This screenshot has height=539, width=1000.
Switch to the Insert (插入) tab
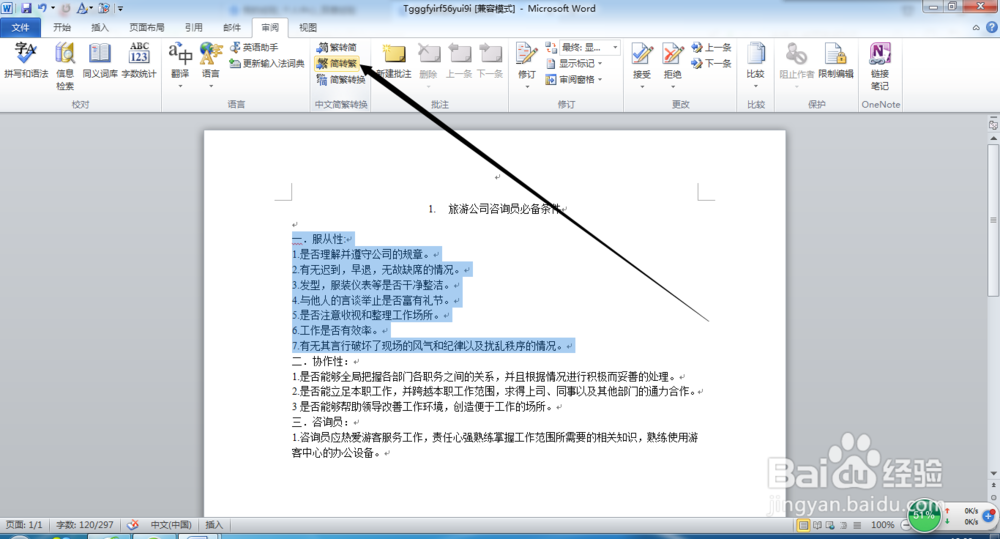[100, 27]
